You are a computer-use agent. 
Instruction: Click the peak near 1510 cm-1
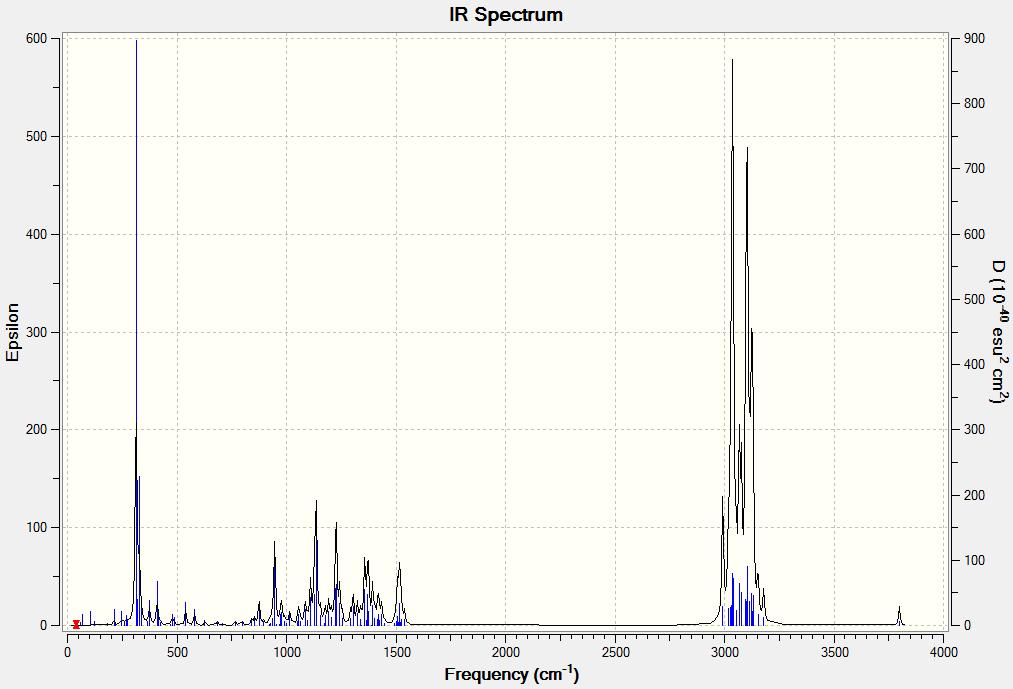pos(399,593)
